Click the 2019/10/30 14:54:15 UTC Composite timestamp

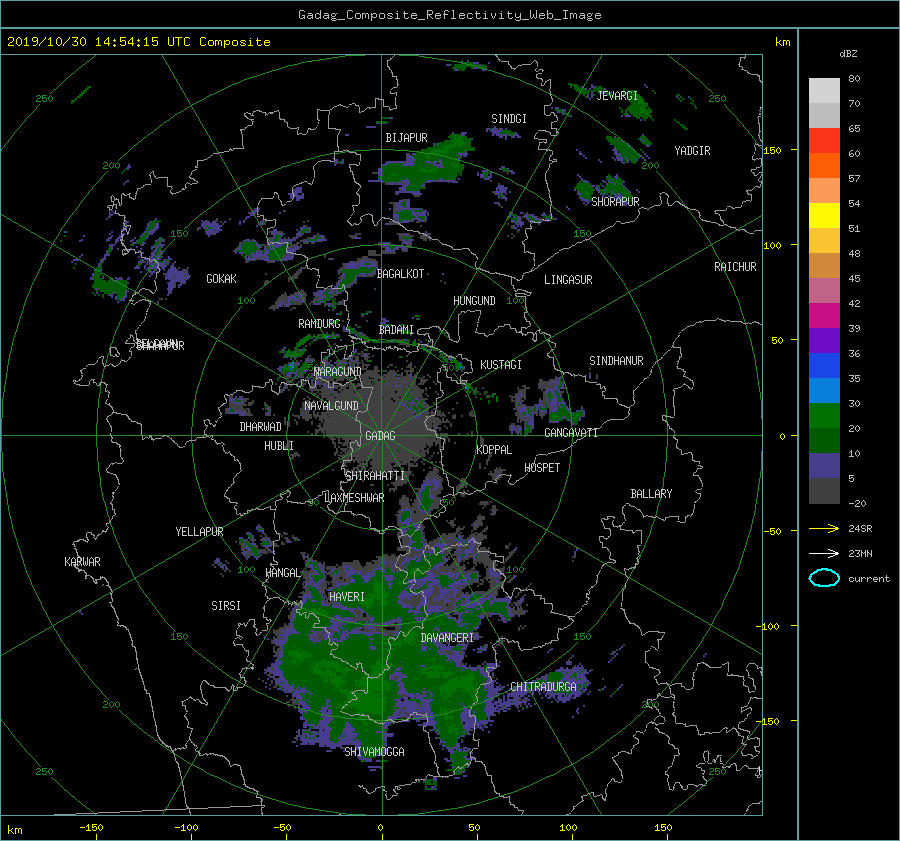138,42
